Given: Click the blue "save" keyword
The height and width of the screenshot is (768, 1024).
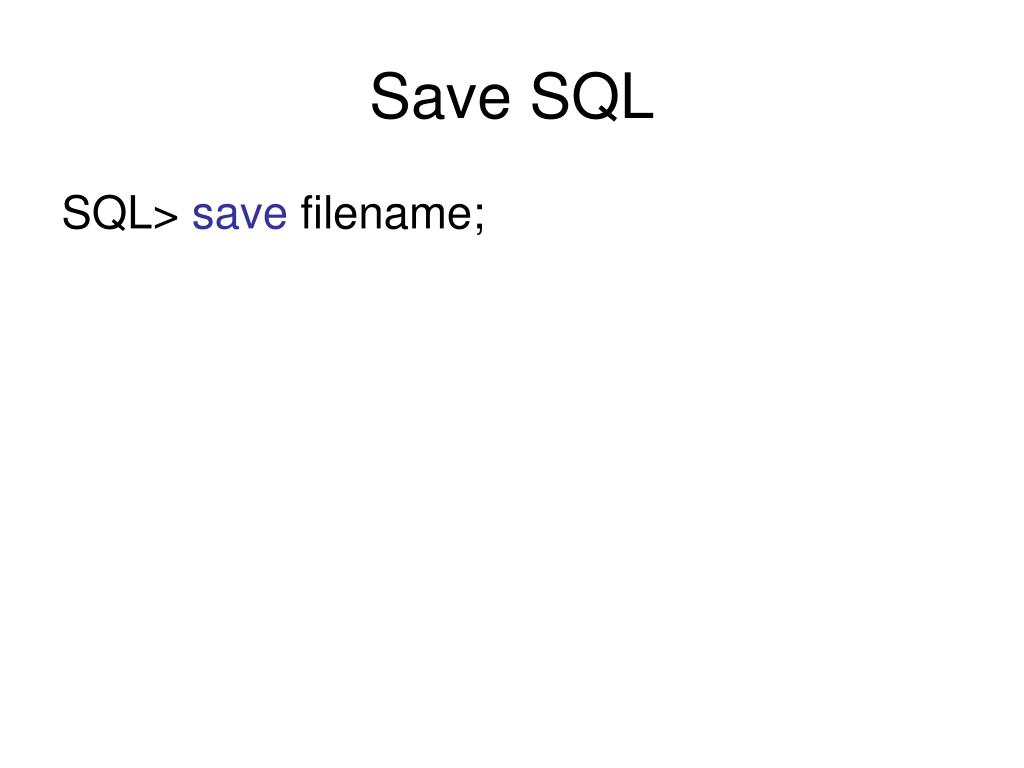Looking at the screenshot, I should (x=239, y=213).
